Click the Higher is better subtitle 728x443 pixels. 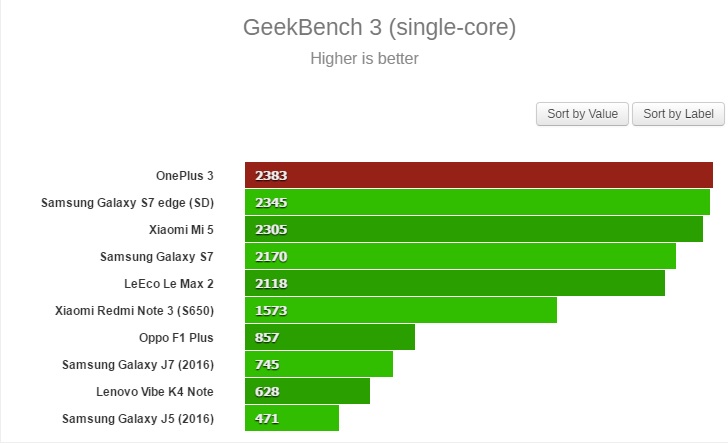[364, 59]
